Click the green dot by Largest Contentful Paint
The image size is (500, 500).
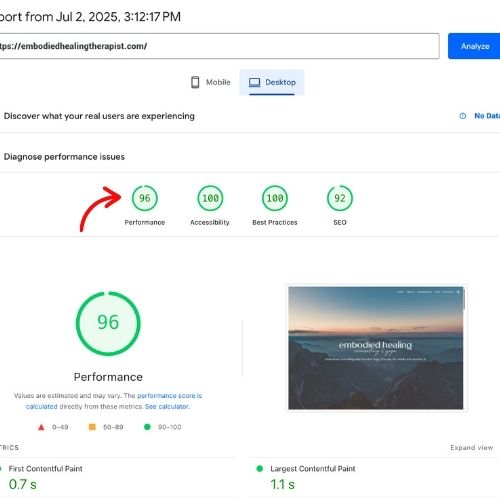(x=260, y=469)
